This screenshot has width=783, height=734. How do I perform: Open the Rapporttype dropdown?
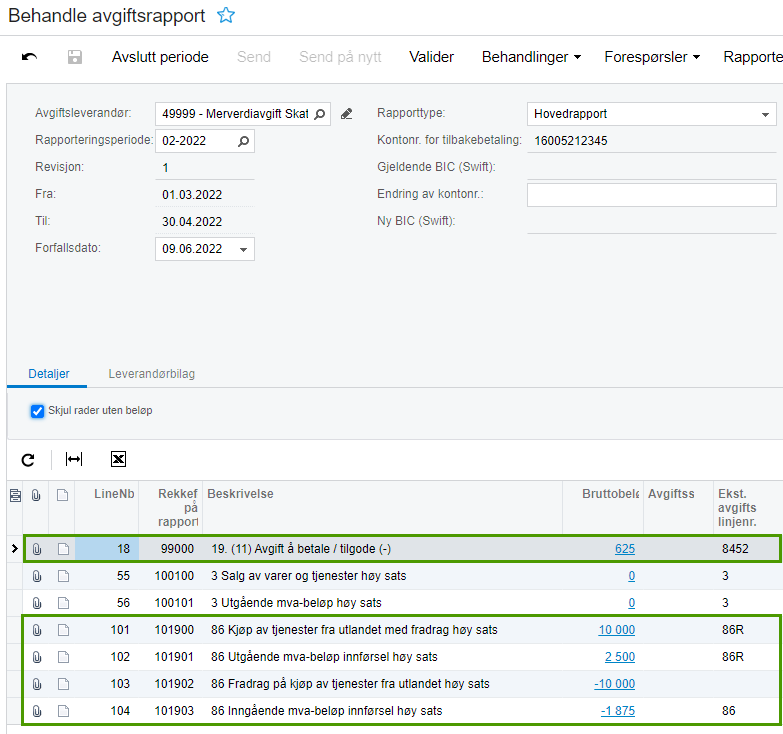[765, 114]
